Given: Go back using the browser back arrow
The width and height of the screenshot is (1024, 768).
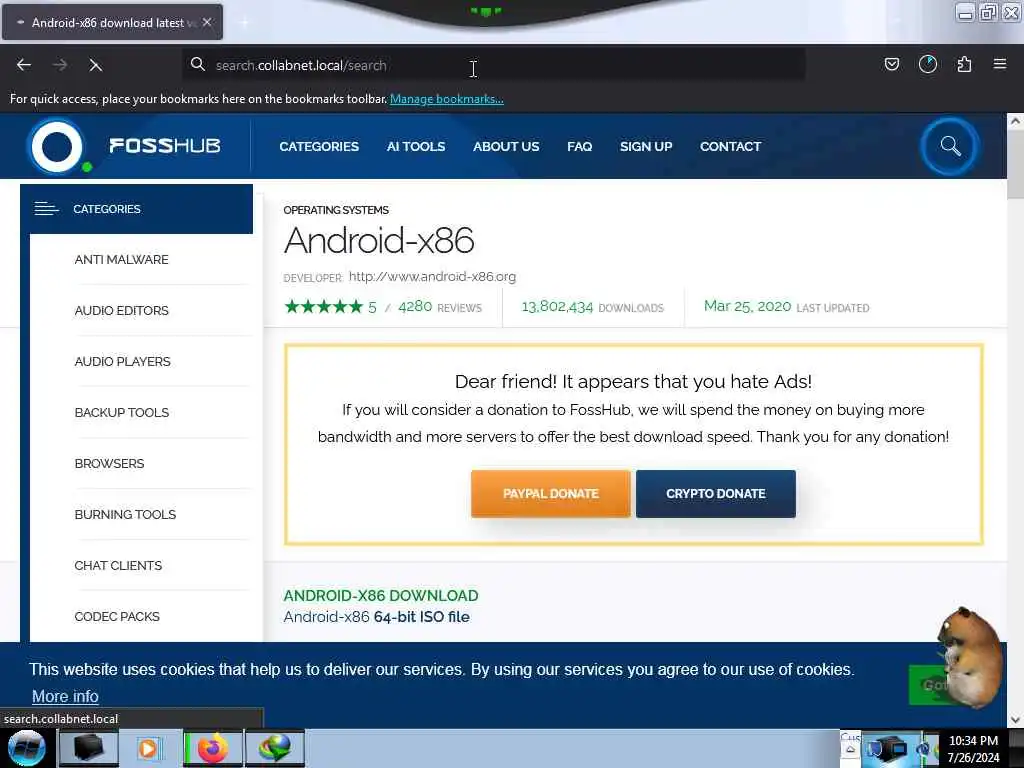Looking at the screenshot, I should pyautogui.click(x=24, y=65).
